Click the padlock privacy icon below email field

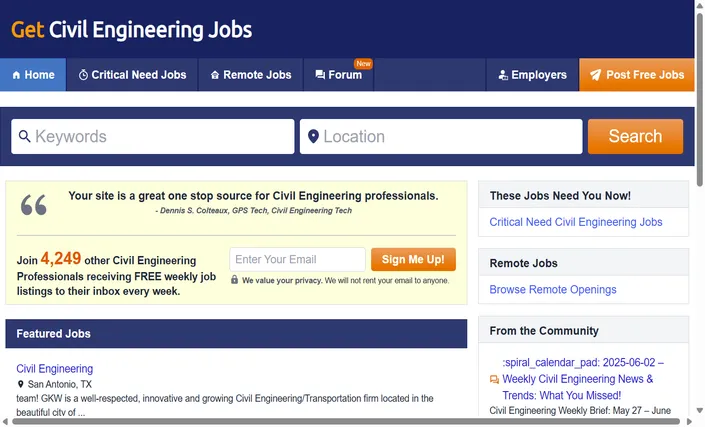[x=234, y=280]
